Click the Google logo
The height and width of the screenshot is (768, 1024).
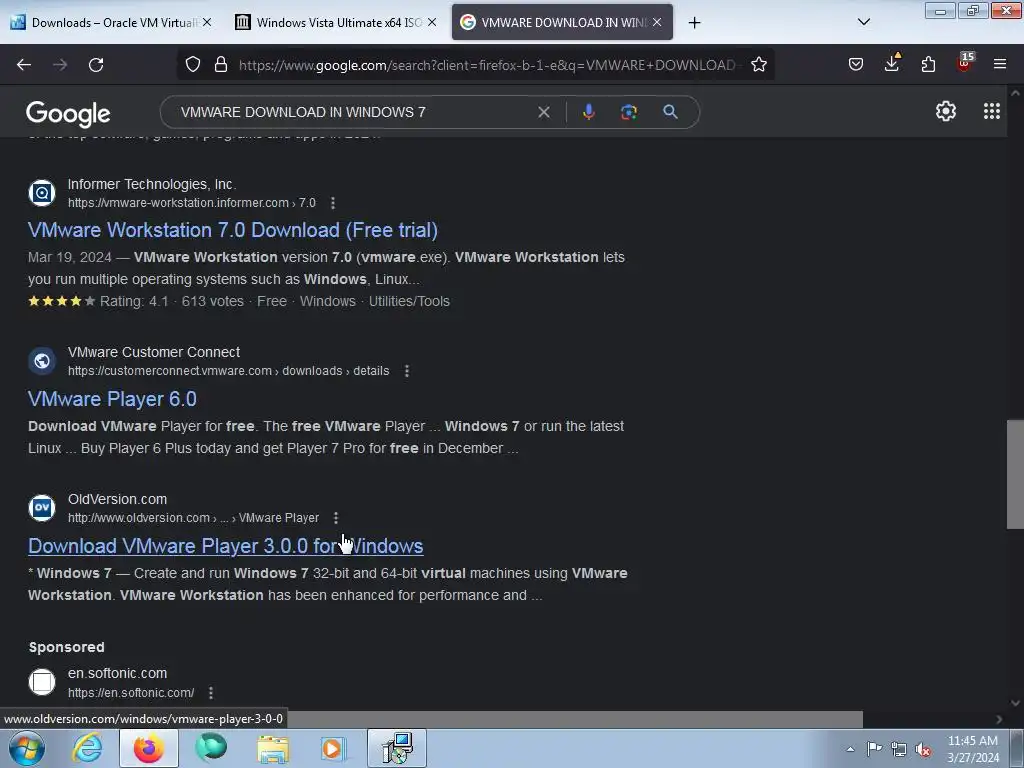click(68, 114)
